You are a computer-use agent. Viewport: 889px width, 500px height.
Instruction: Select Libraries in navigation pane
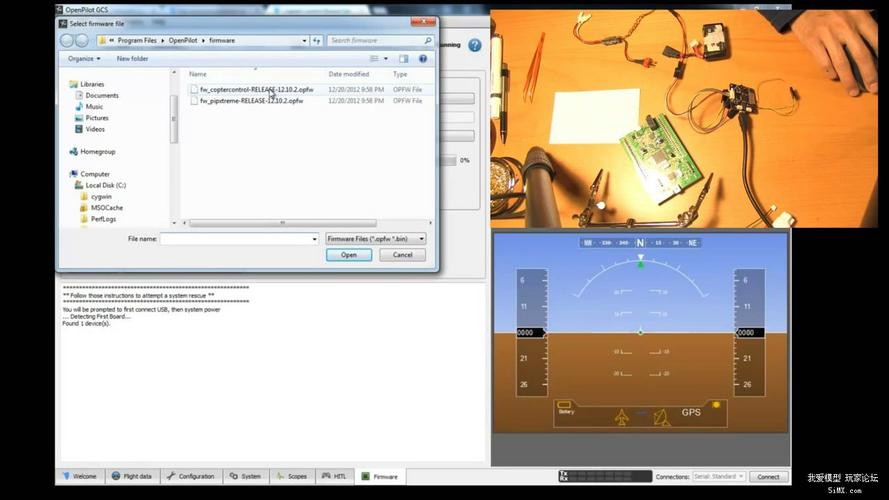coord(92,84)
